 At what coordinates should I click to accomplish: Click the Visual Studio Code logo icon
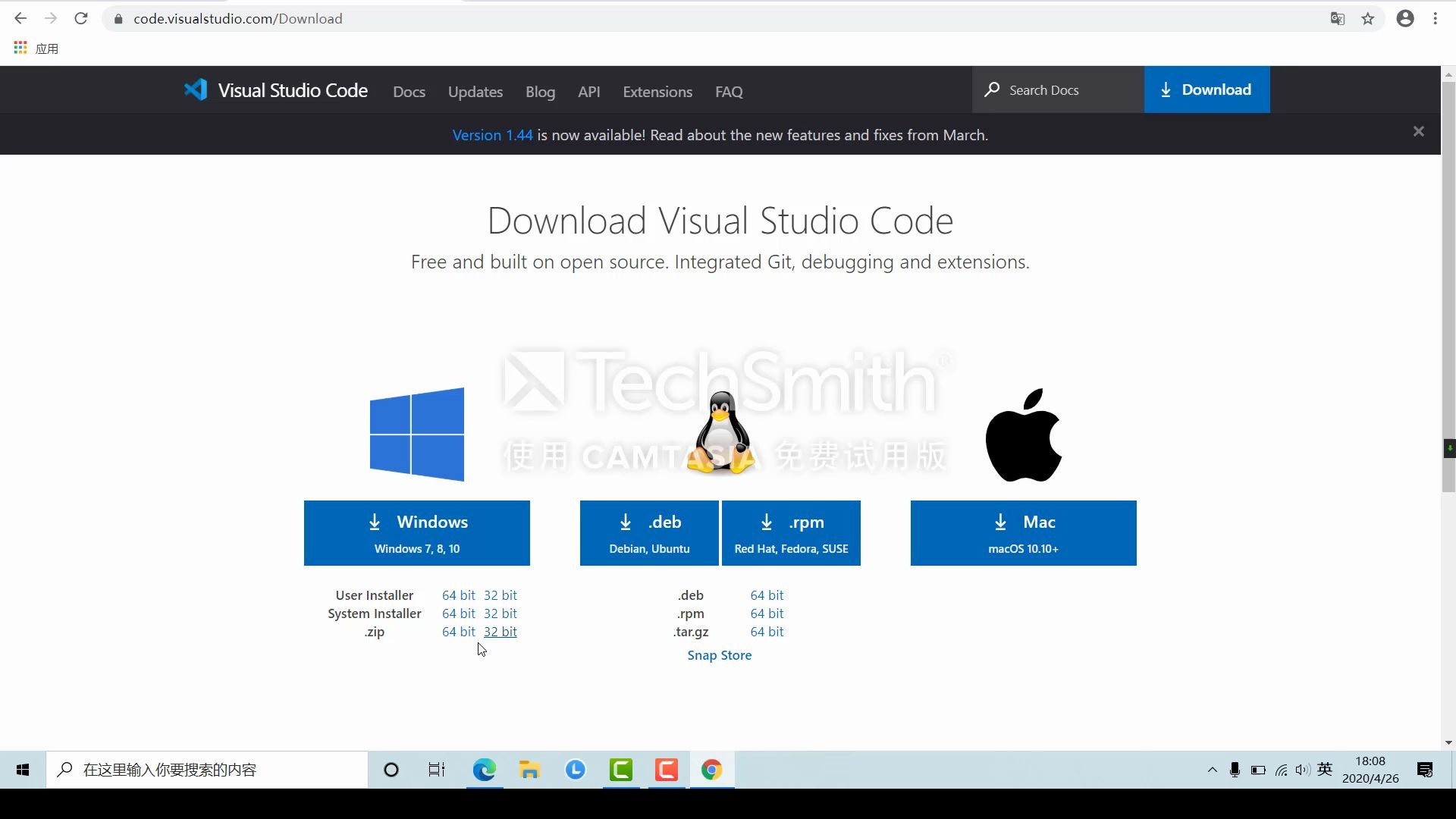(x=196, y=90)
